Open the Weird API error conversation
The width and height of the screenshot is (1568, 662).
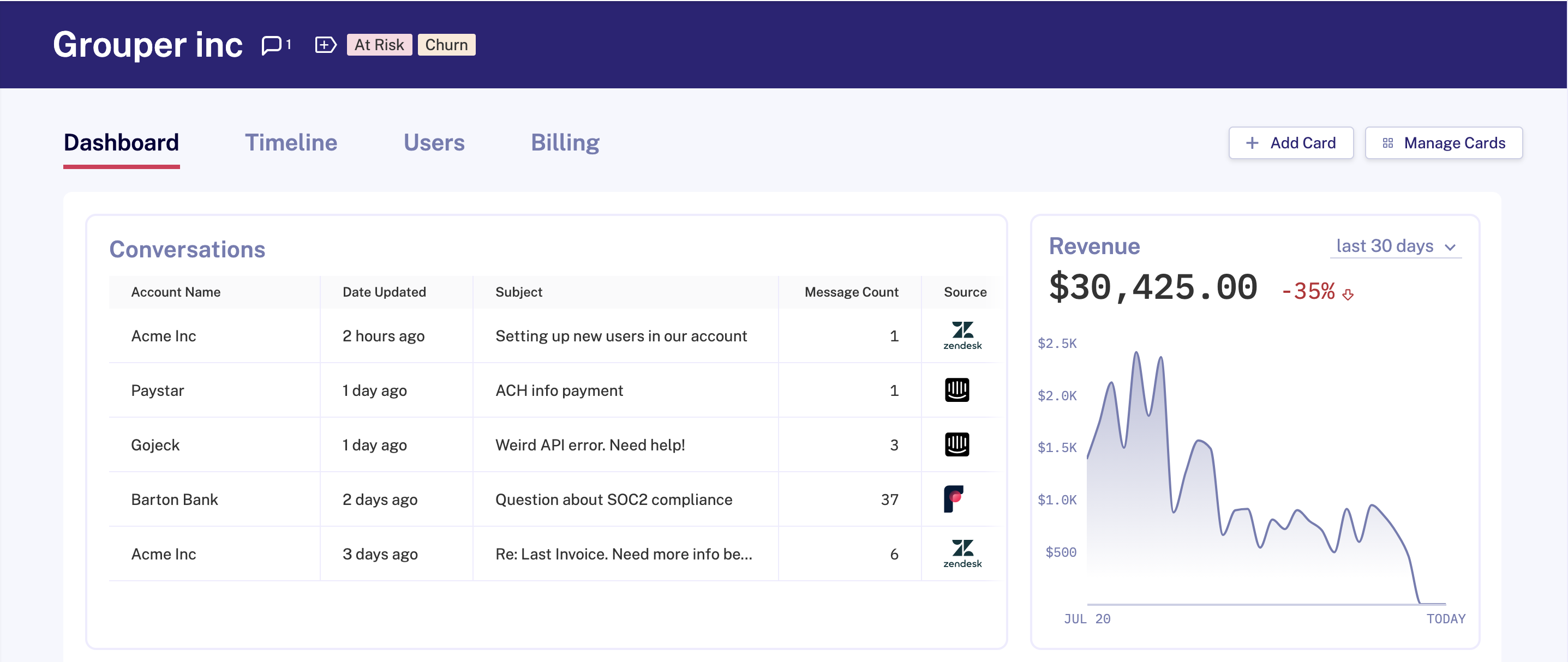(590, 445)
